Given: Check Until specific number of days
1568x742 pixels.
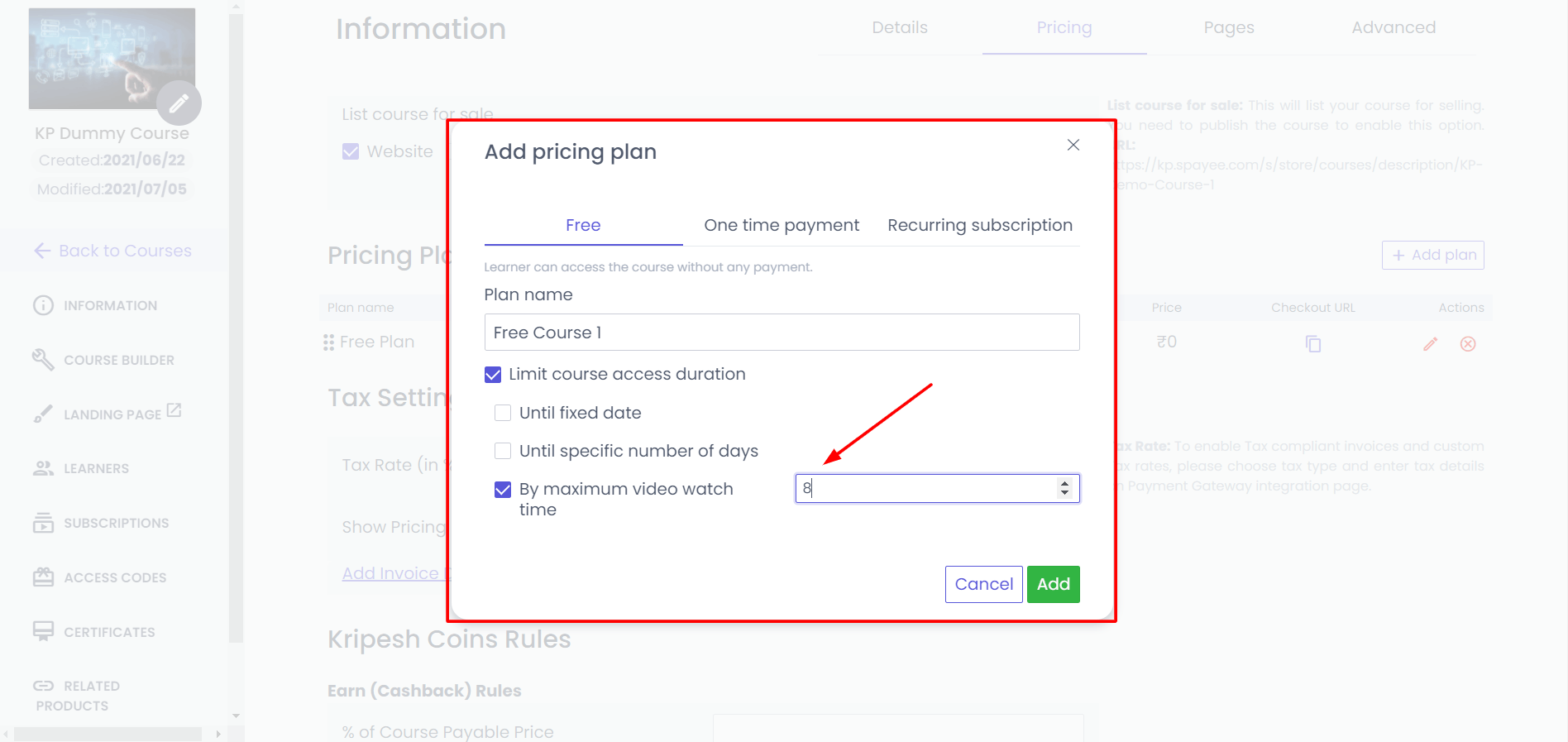Looking at the screenshot, I should coord(503,451).
